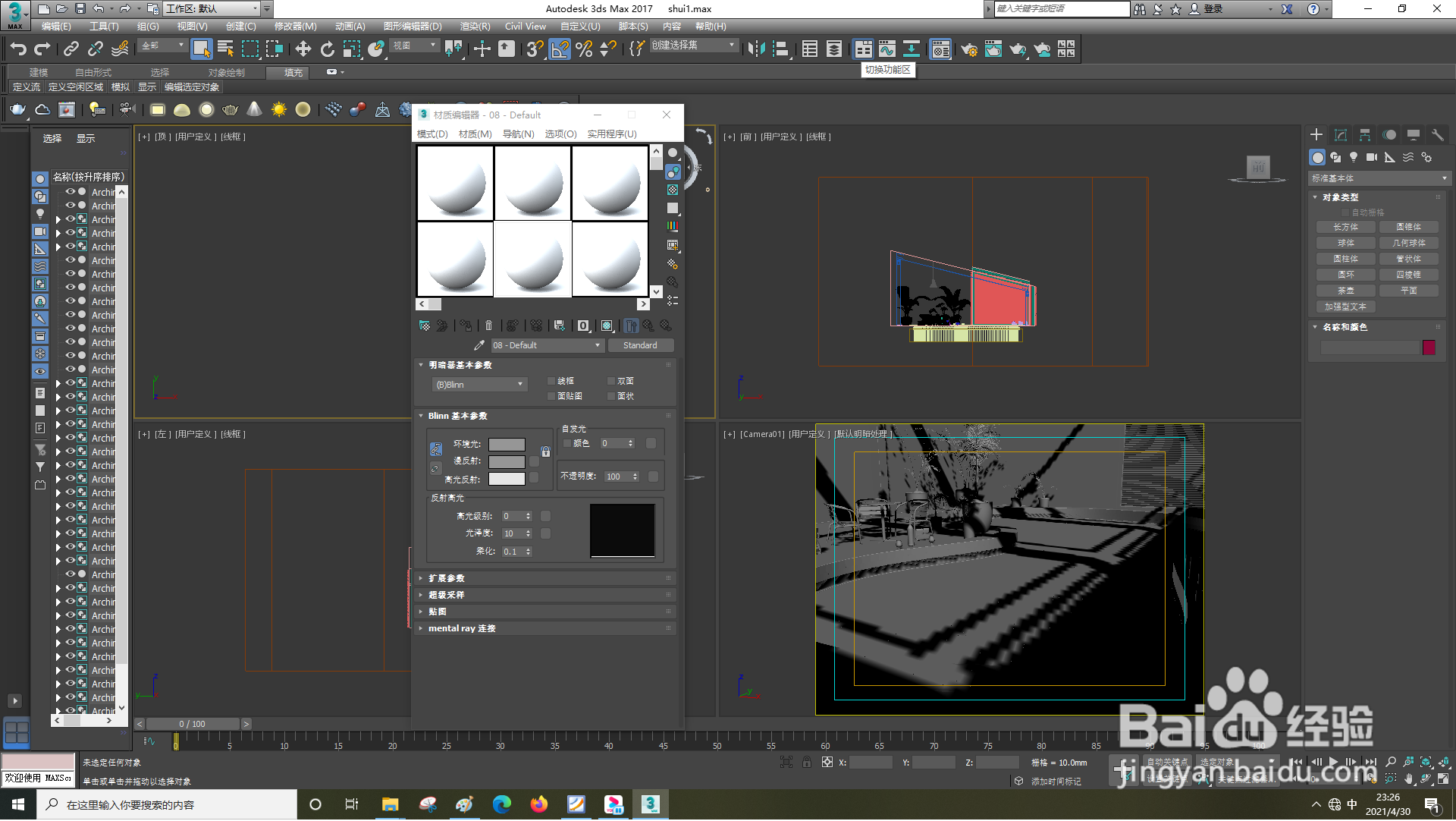The width and height of the screenshot is (1456, 821).
Task: Open the (B)Blinn shader dropdown
Action: click(x=479, y=385)
